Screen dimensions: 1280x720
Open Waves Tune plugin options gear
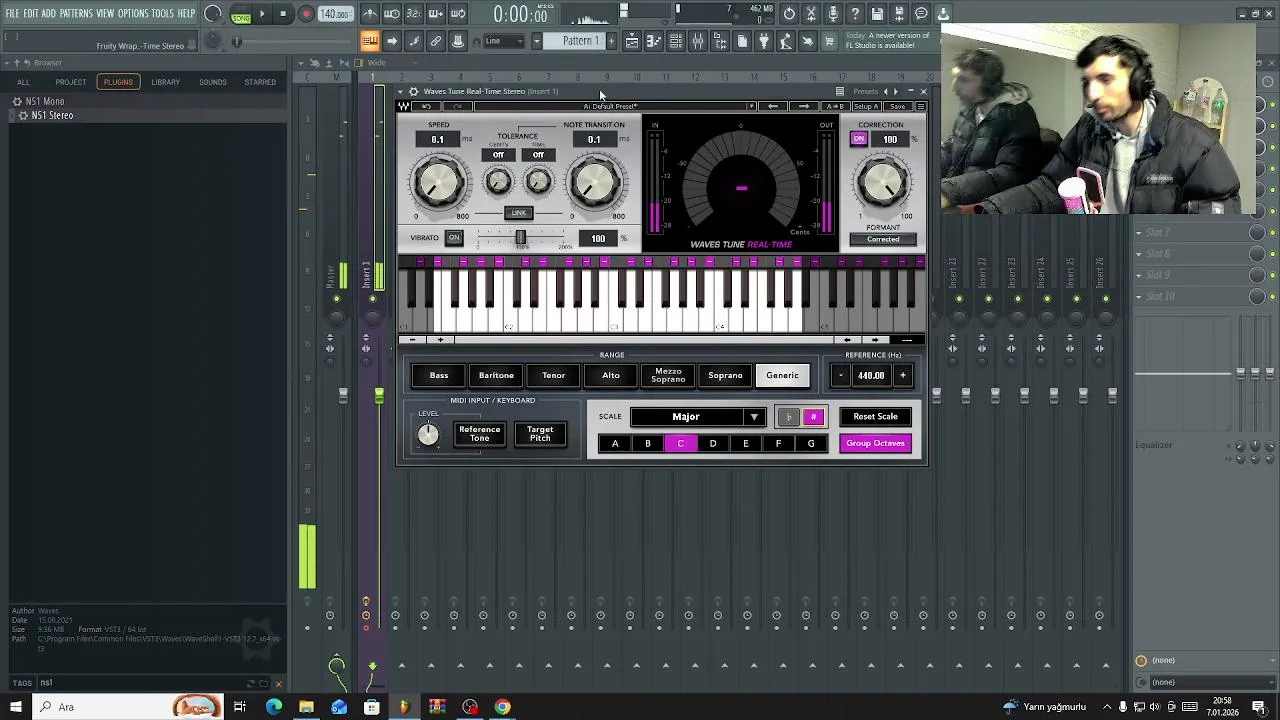pos(414,91)
